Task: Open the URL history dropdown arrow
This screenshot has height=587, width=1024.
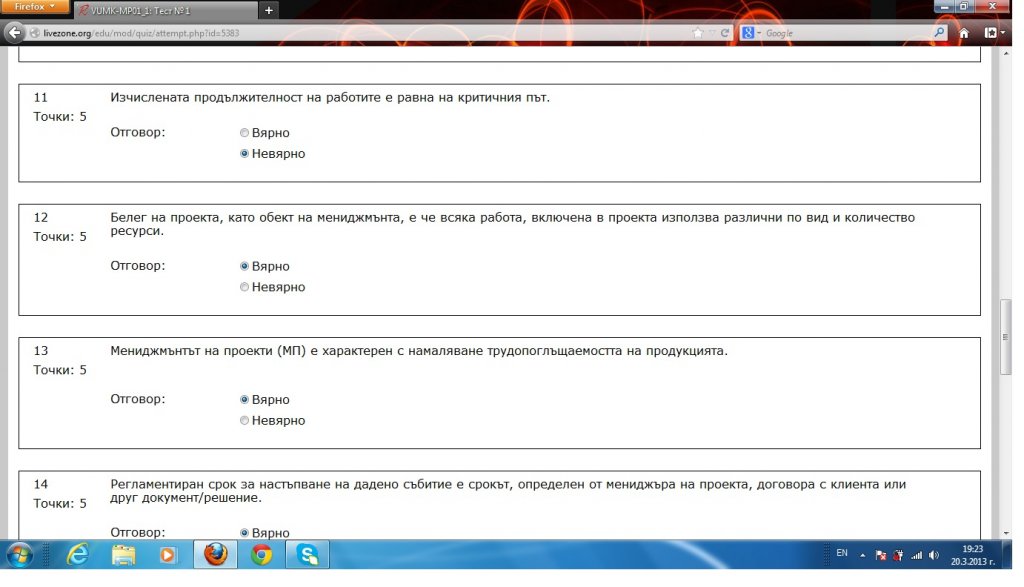Action: pyautogui.click(x=712, y=33)
